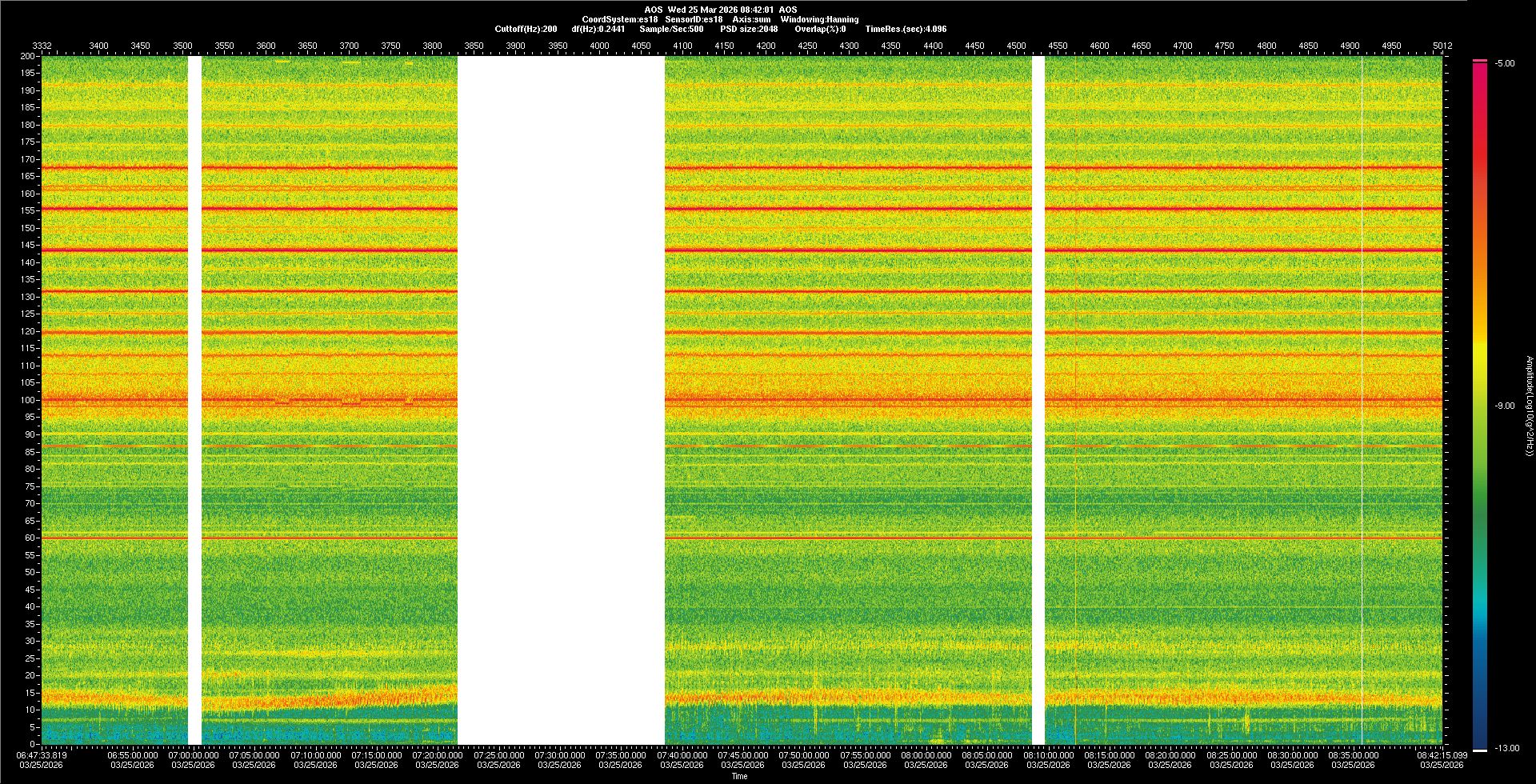Click the PSD size:2048 parameter

(x=749, y=29)
